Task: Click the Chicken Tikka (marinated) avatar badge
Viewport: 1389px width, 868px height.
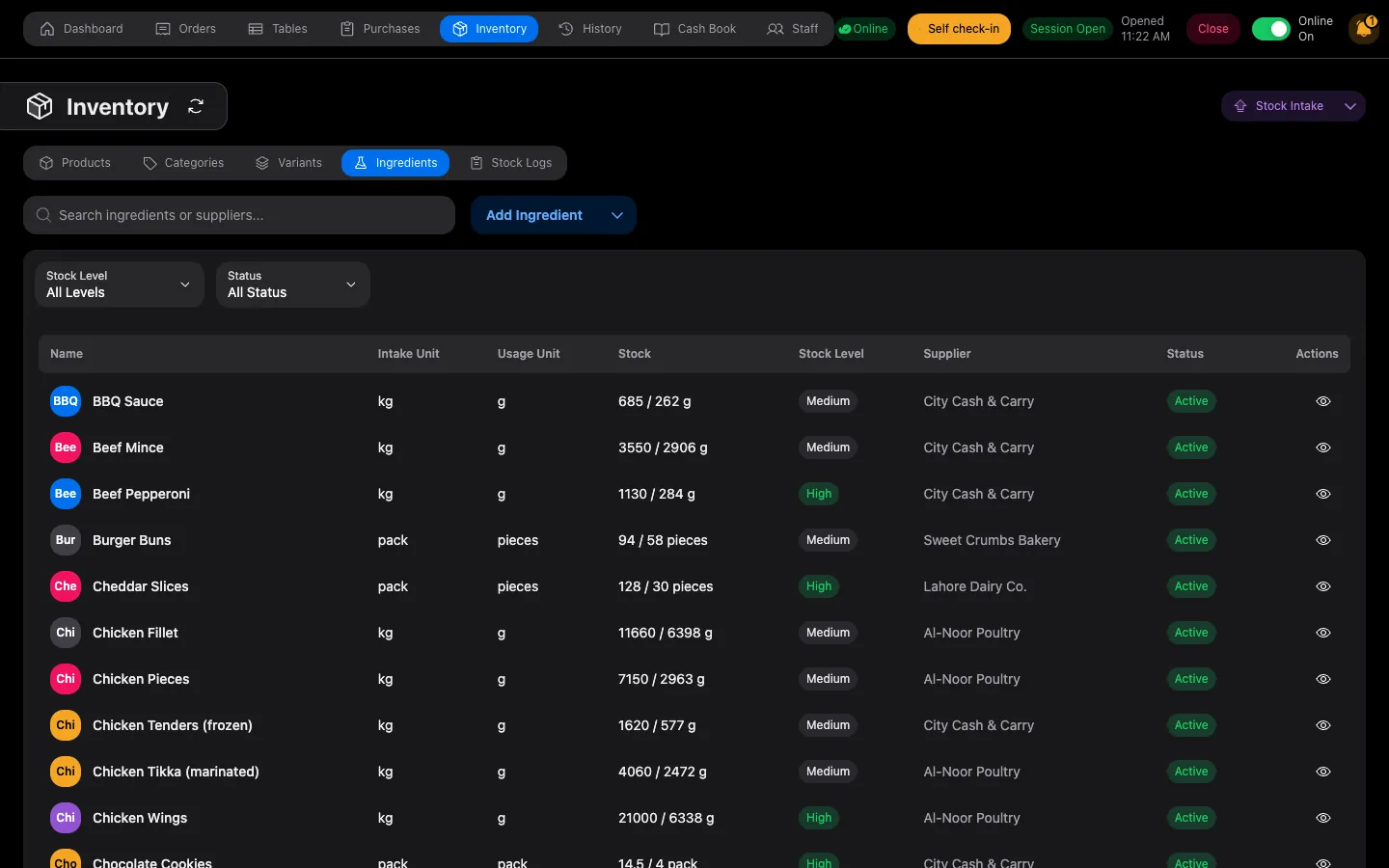Action: point(66,772)
